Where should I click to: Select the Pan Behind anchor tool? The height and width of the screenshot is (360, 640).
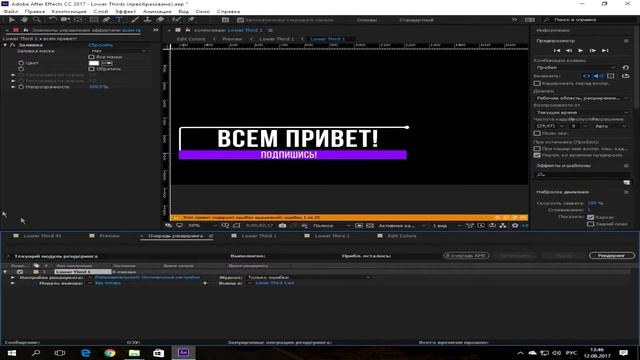78,20
